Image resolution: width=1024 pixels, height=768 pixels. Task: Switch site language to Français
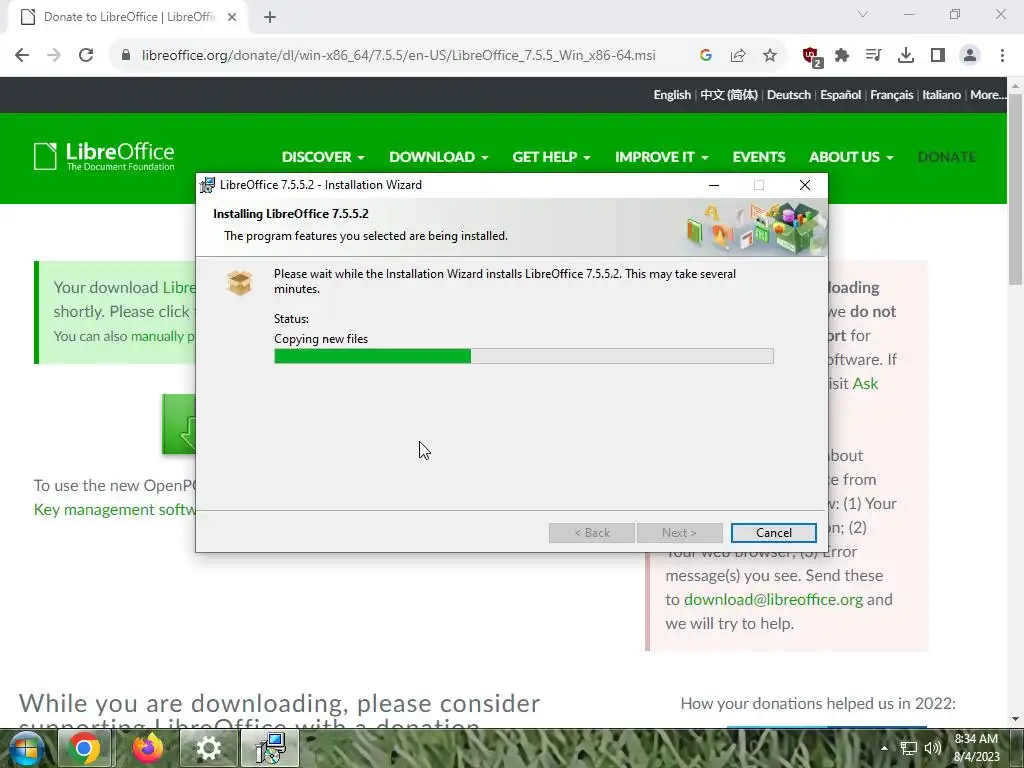891,95
